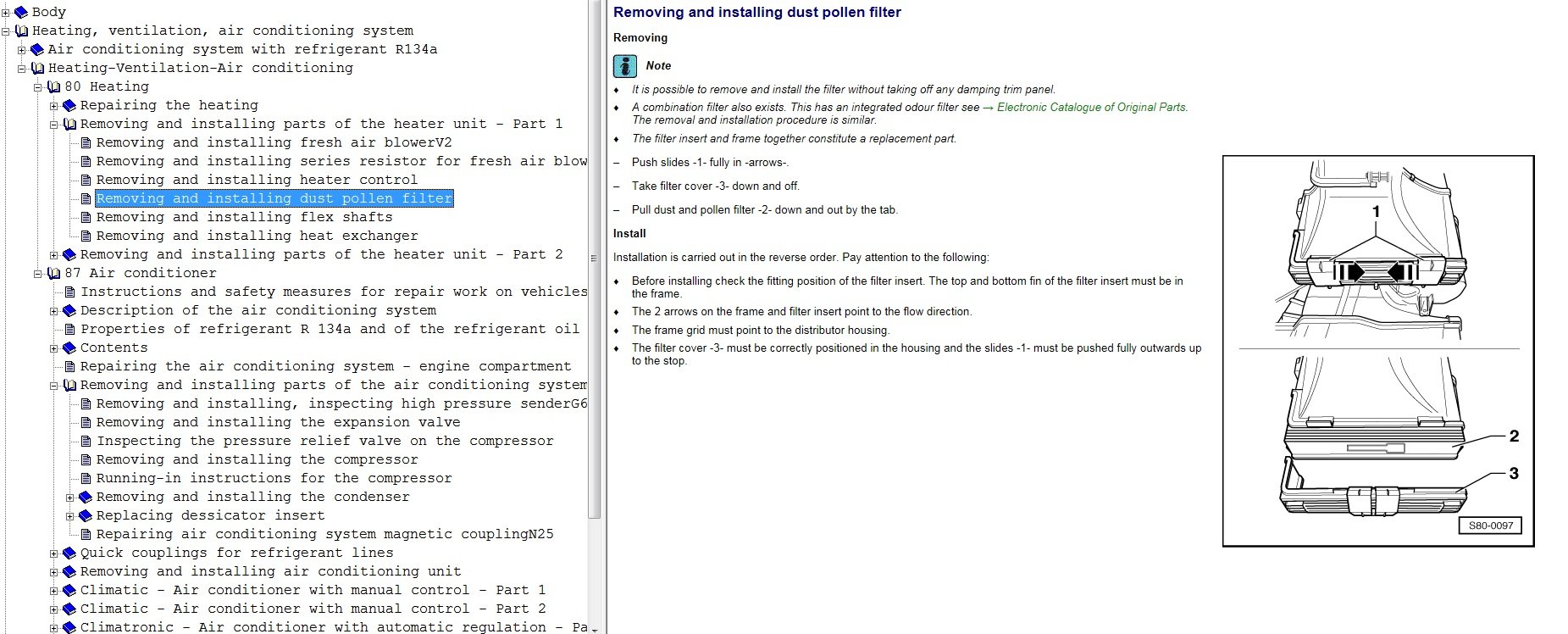Click document icon beside Running-in instructions entry
Image resolution: width=1568 pixels, height=634 pixels.
coord(86,479)
